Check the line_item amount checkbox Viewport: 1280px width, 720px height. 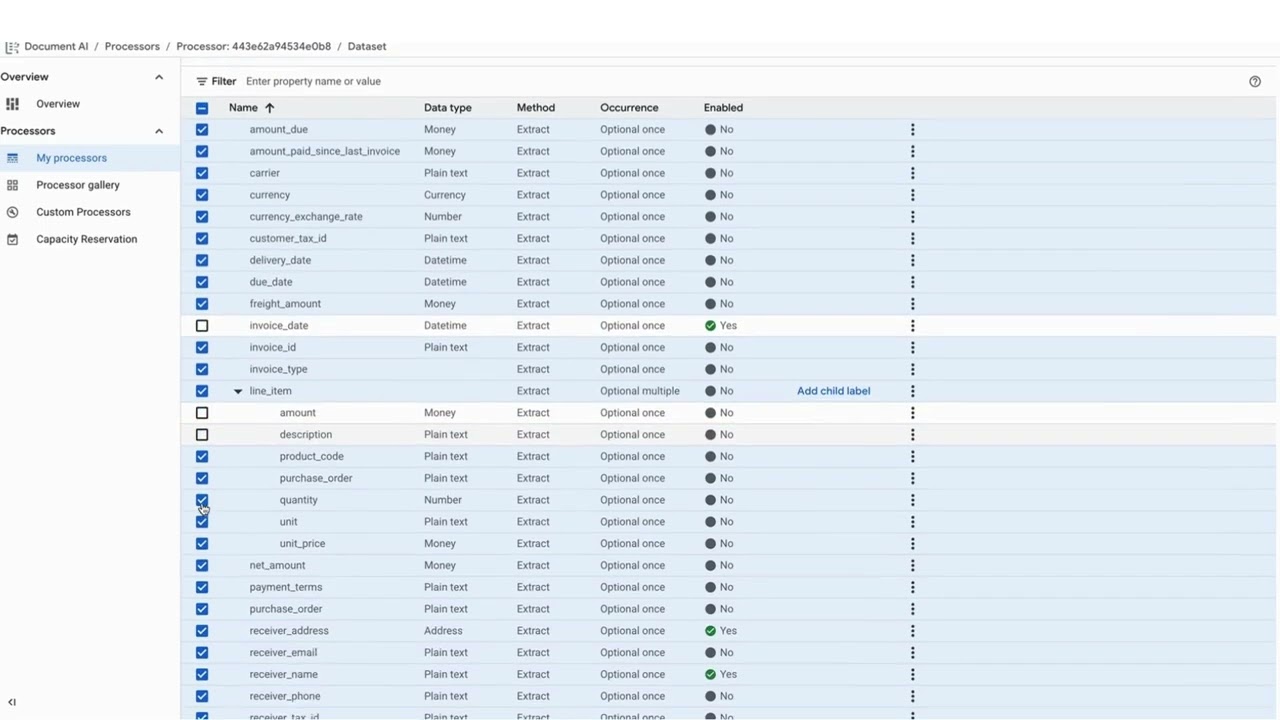[202, 413]
